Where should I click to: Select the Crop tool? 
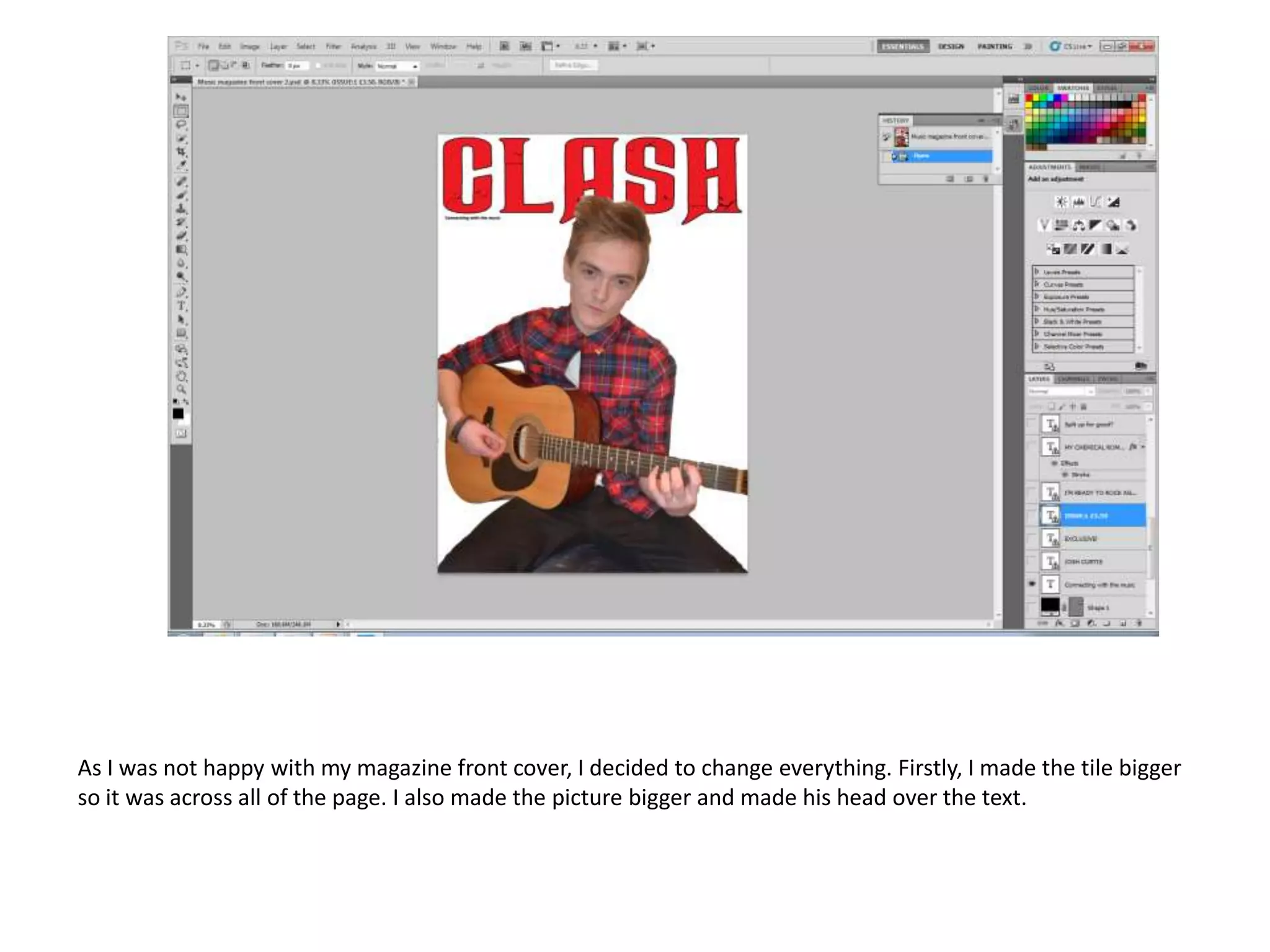(181, 152)
